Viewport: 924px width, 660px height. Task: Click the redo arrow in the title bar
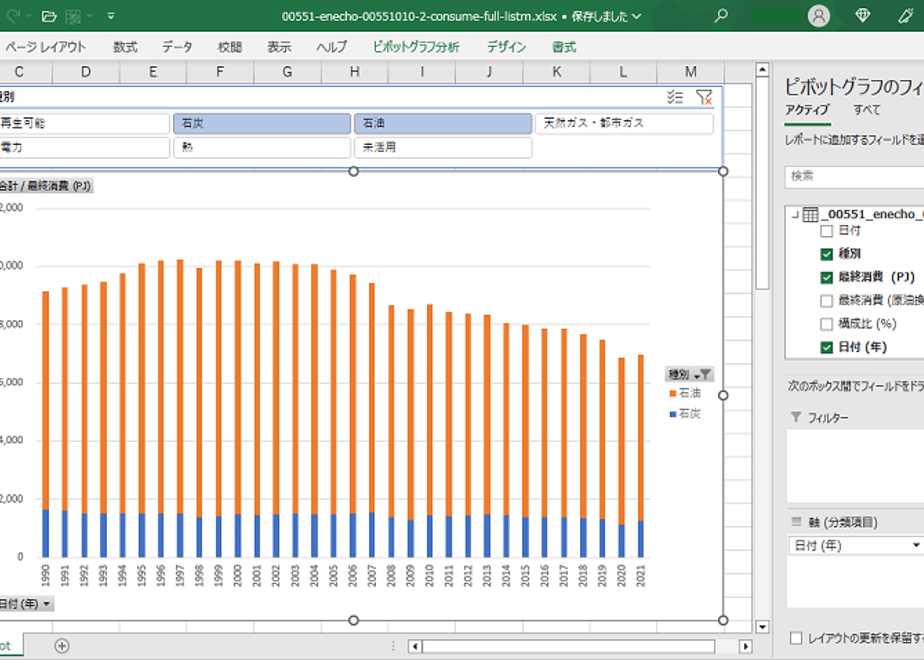coord(13,16)
